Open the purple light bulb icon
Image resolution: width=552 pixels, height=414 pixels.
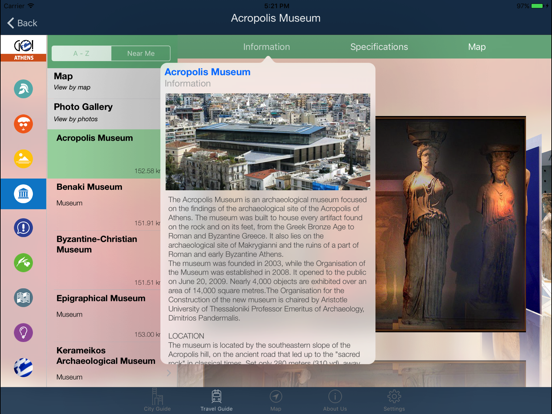tap(24, 332)
